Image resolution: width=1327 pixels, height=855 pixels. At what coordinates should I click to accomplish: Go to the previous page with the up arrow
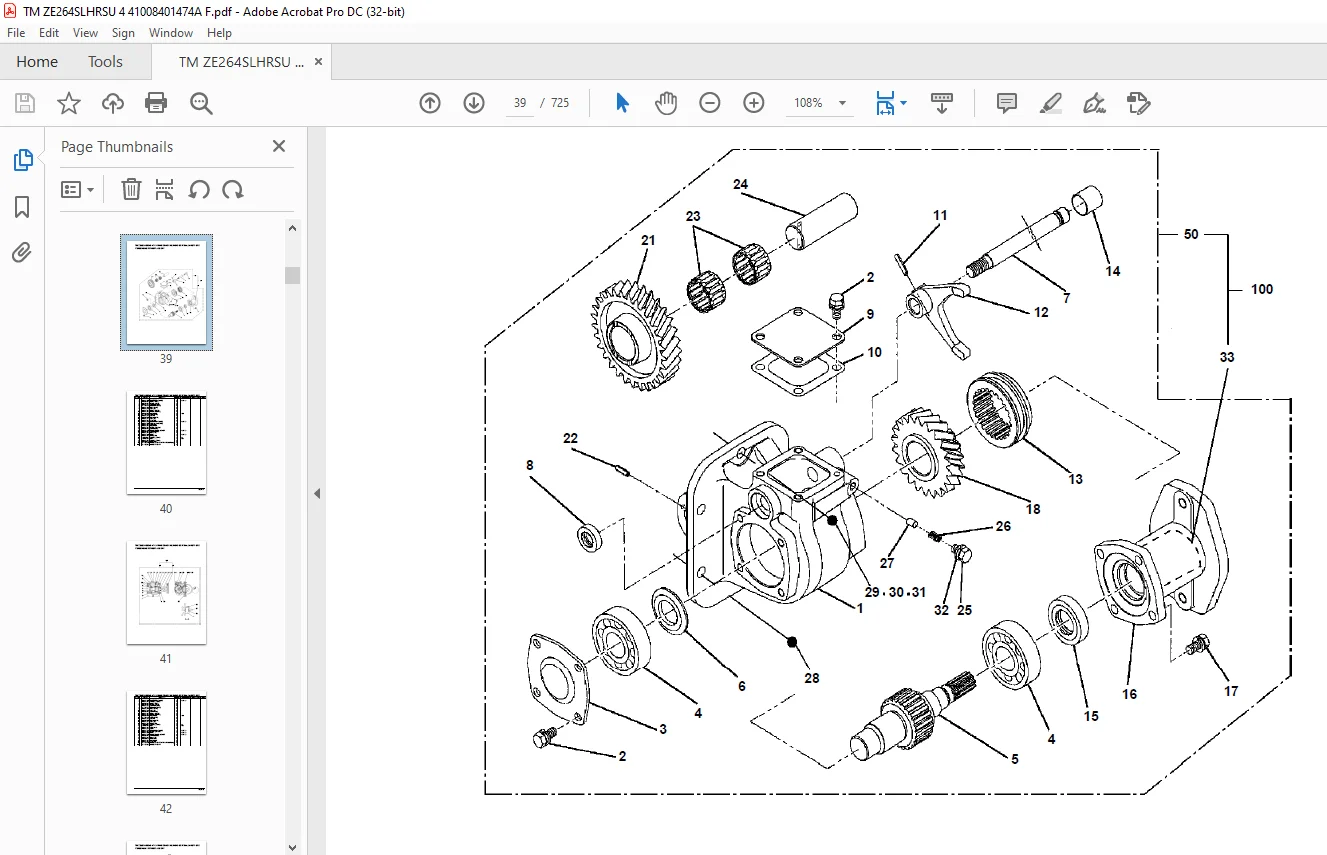tap(430, 103)
